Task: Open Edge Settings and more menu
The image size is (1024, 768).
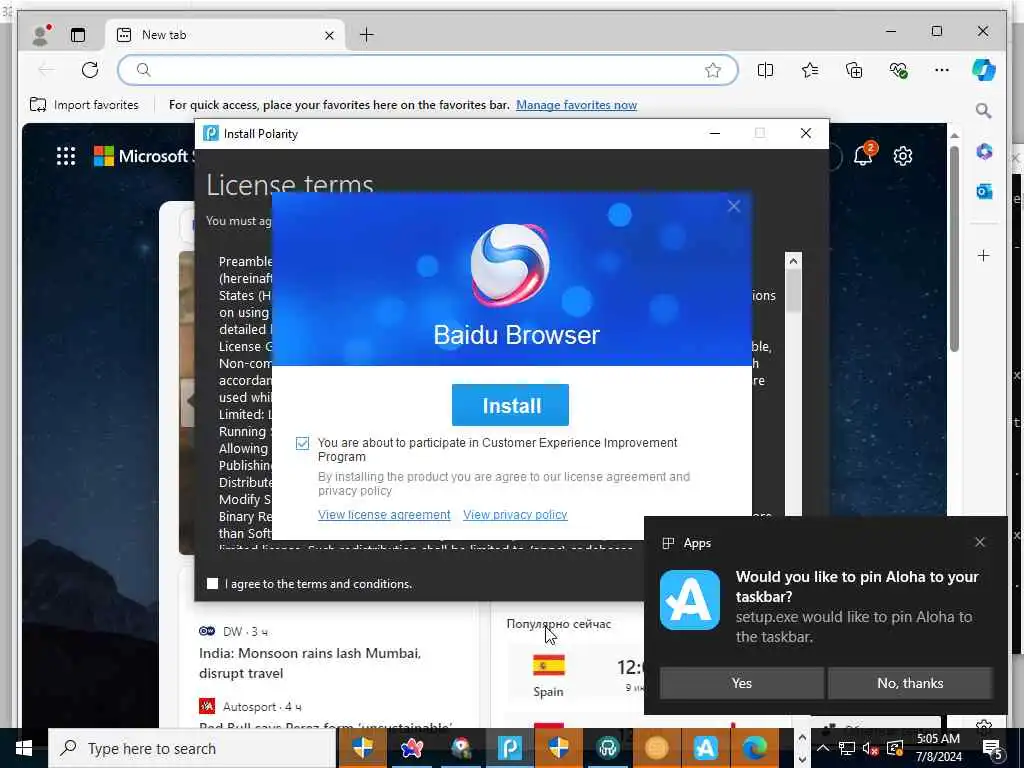Action: [942, 70]
